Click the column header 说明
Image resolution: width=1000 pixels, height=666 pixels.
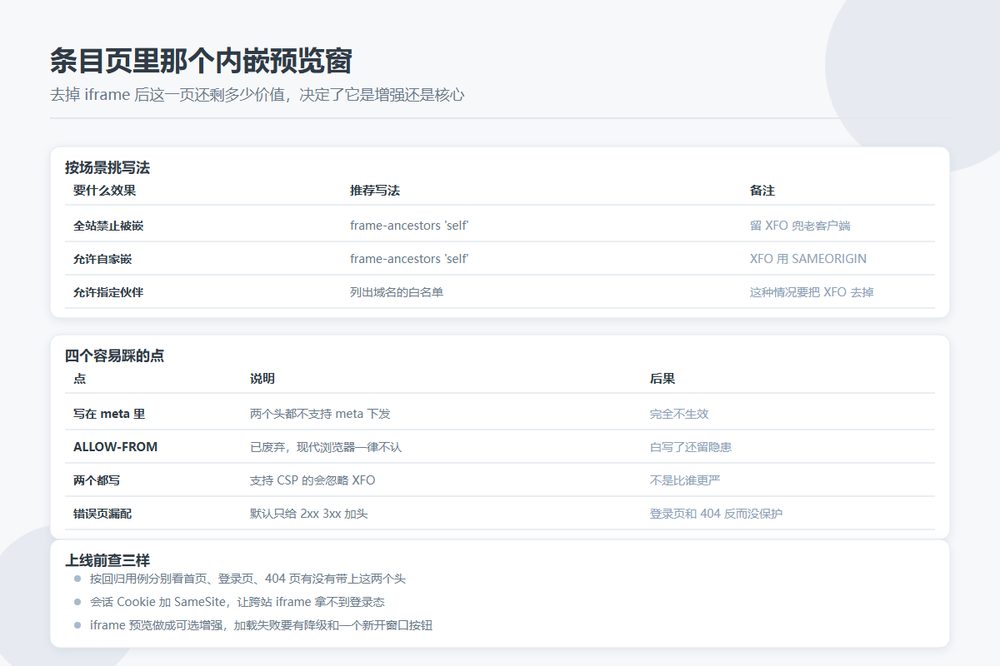(262, 378)
